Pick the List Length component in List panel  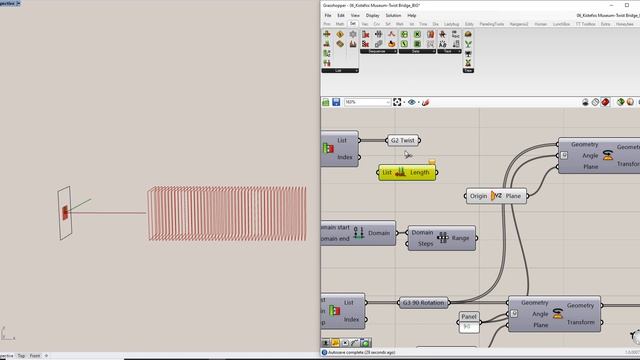pyautogui.click(x=327, y=44)
